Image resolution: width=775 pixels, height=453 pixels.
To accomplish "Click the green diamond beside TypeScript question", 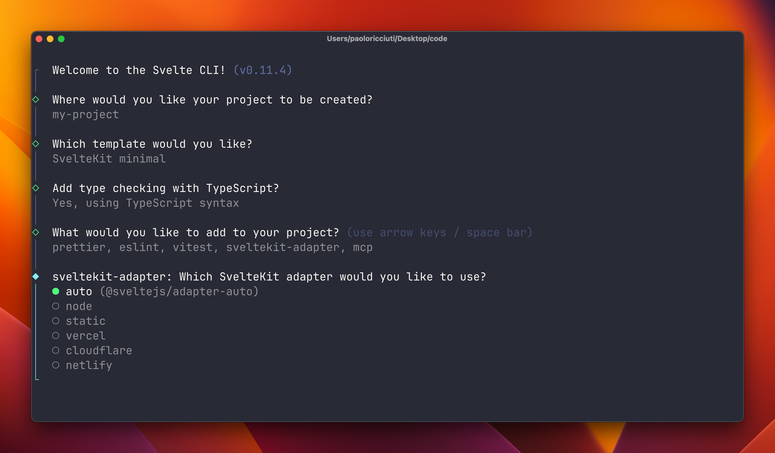I will [36, 188].
